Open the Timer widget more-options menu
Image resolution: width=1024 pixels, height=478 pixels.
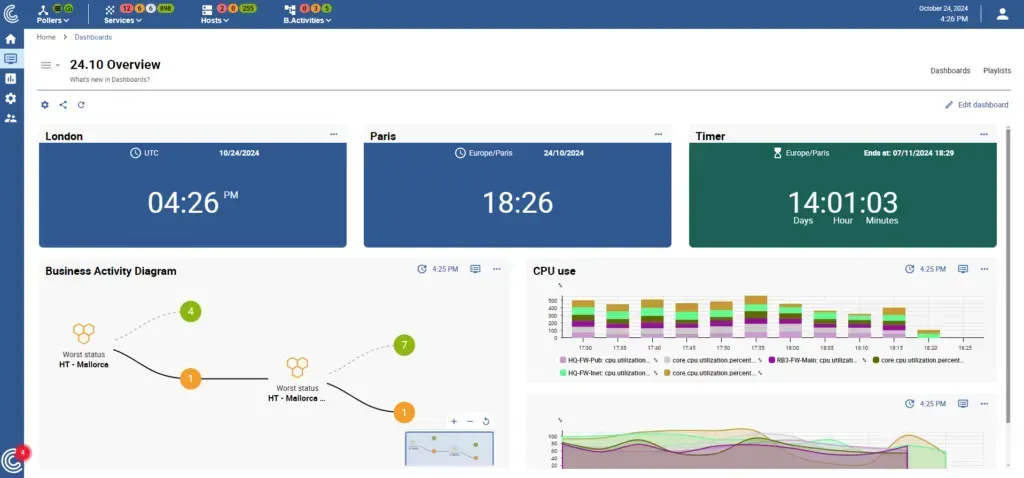[x=984, y=134]
